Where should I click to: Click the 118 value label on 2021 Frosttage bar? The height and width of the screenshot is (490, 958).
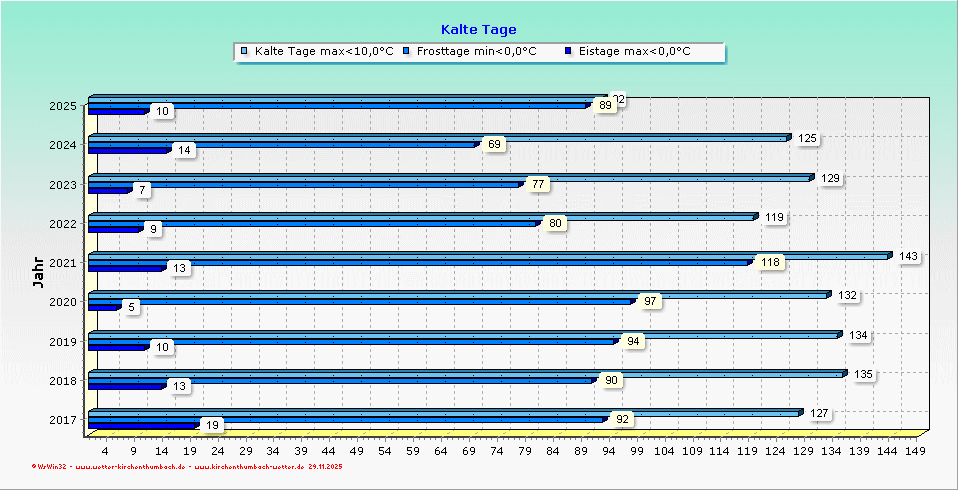click(770, 263)
